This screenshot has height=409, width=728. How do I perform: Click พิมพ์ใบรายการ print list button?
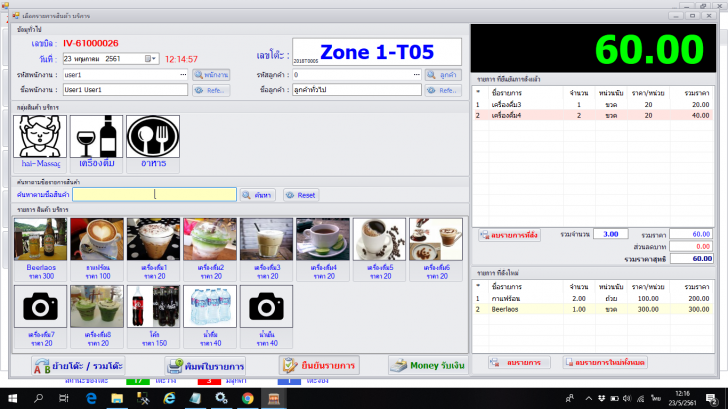point(205,366)
